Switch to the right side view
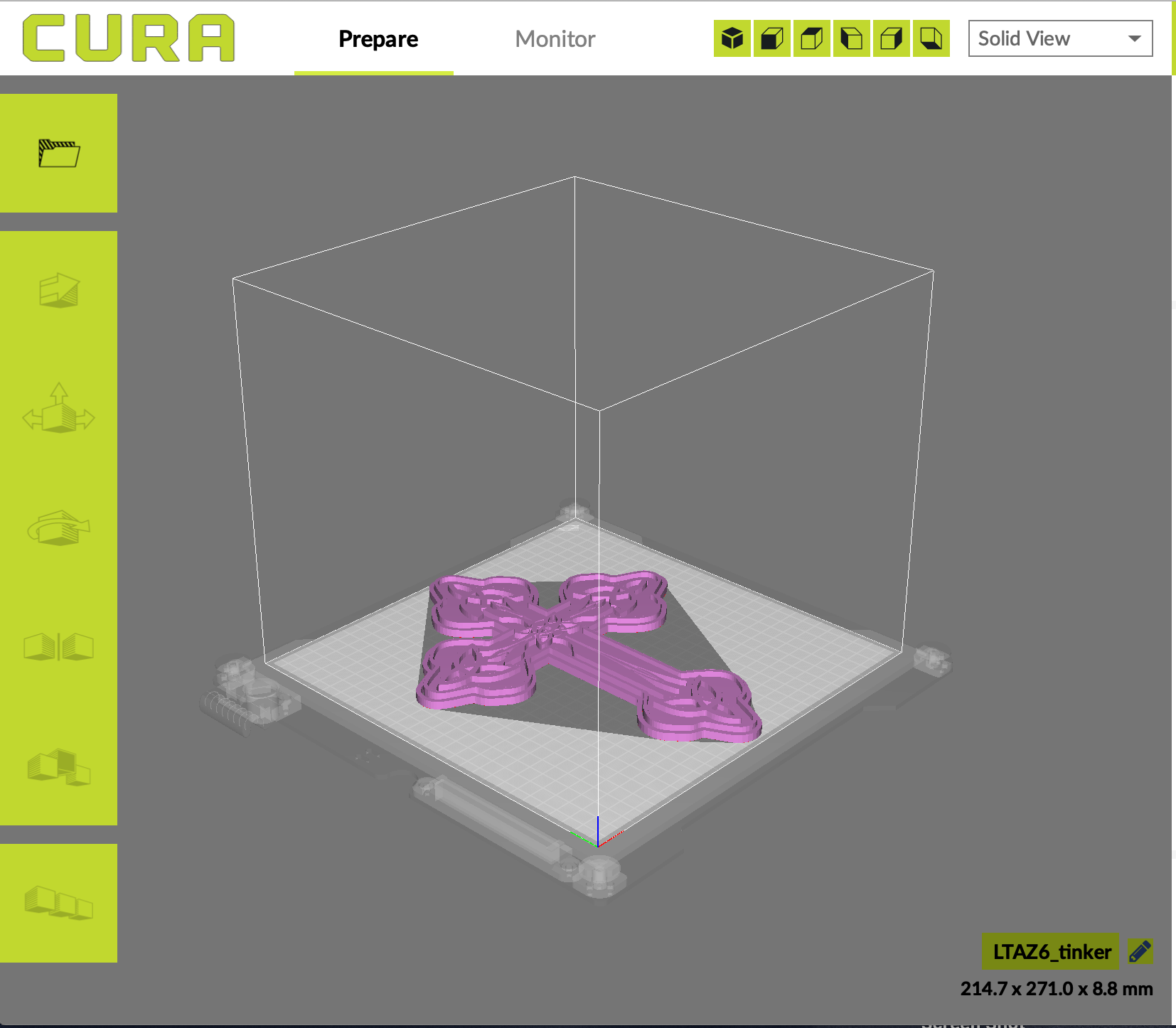Image resolution: width=1176 pixels, height=1028 pixels. tap(890, 39)
